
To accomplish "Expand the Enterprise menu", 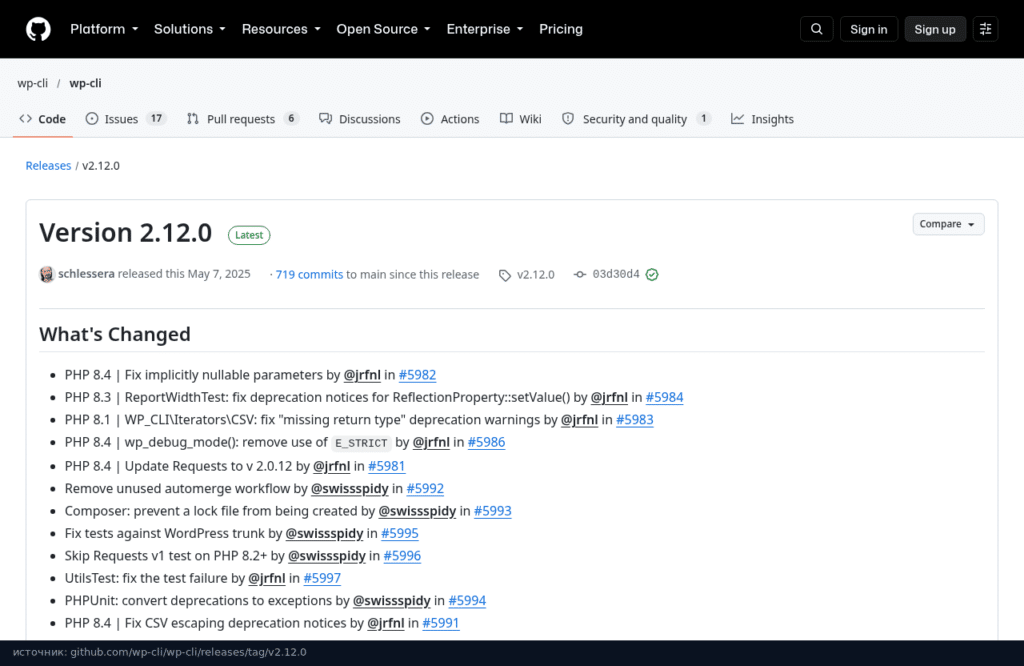I will (x=485, y=29).
